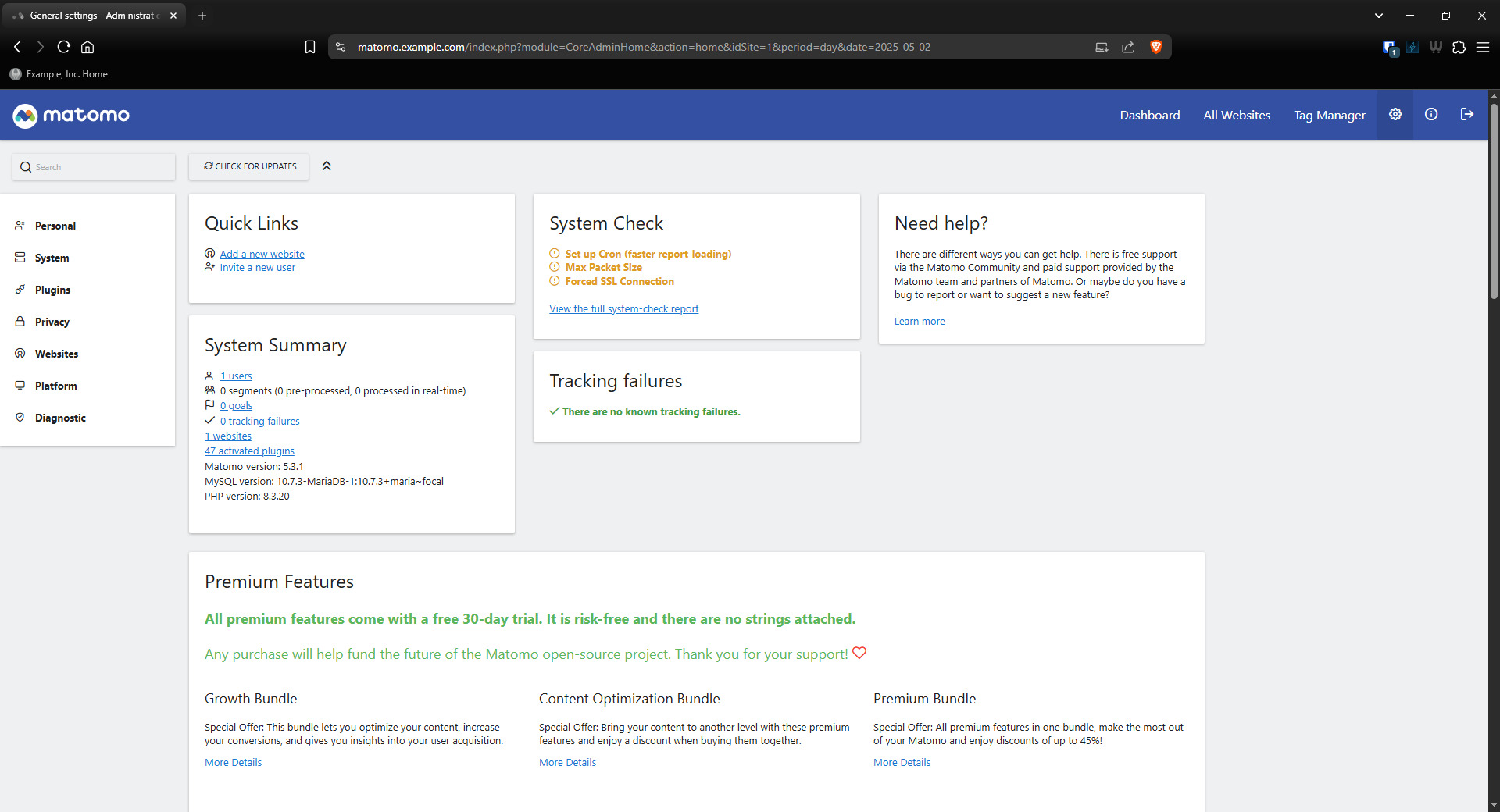Open the administration gear icon

1395,115
